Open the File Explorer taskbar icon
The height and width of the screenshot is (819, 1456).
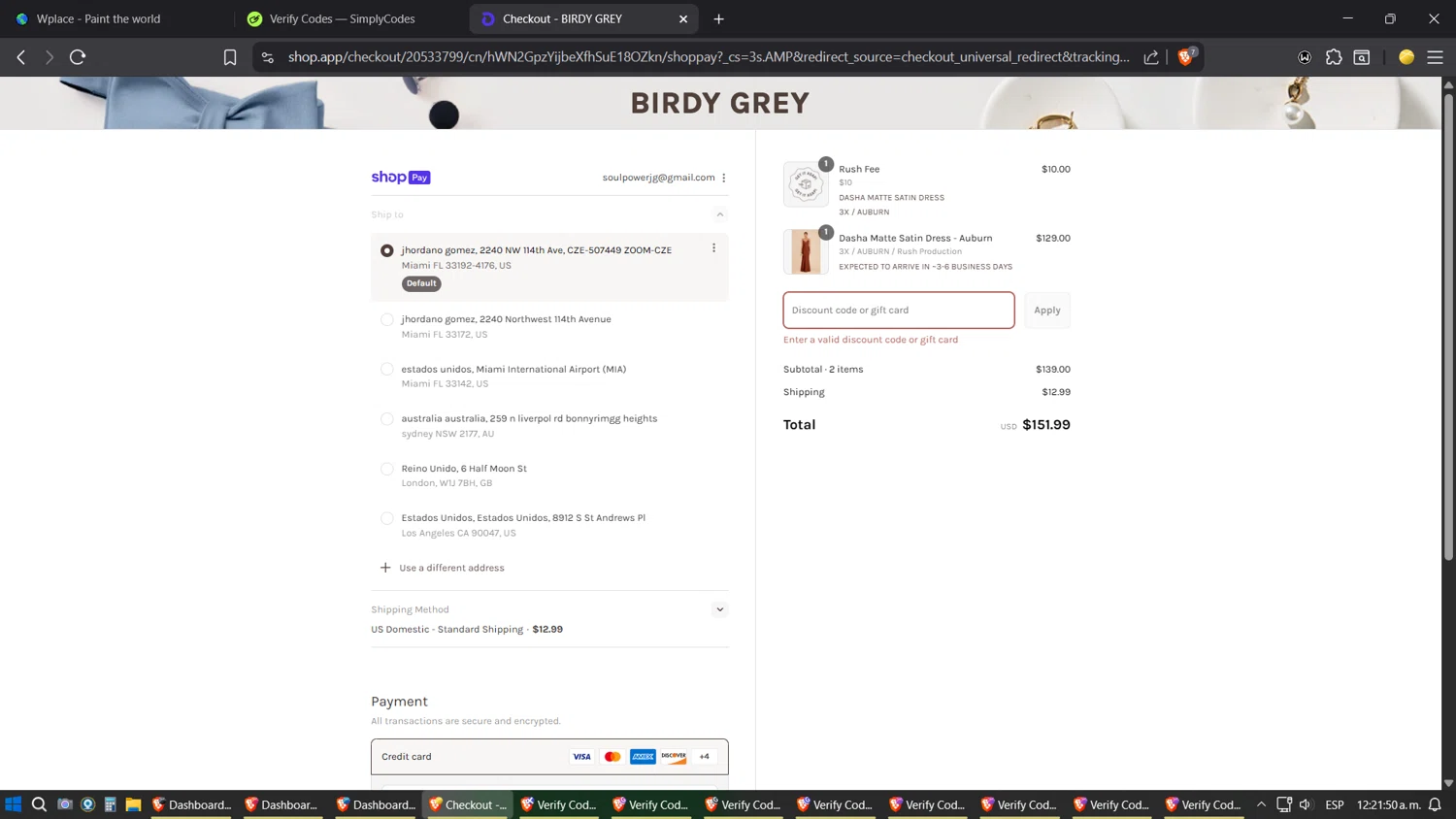tap(133, 804)
